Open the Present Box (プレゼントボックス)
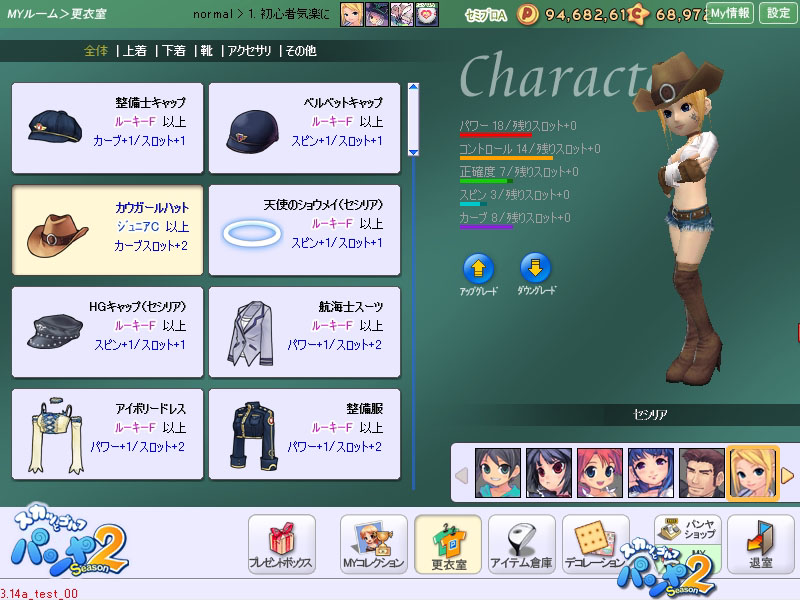 click(282, 544)
